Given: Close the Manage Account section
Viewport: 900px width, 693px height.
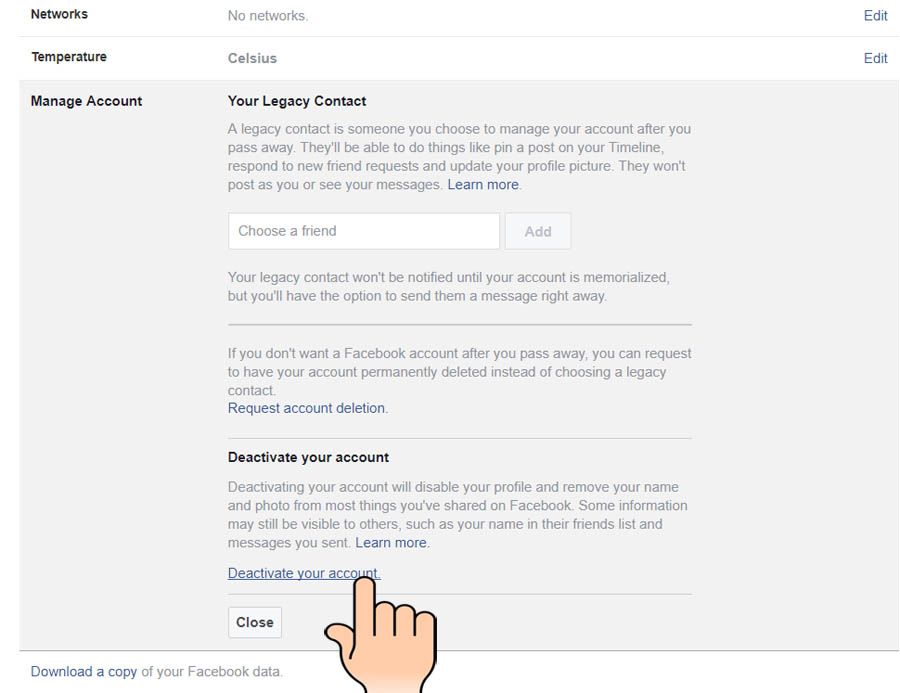Looking at the screenshot, I should [255, 622].
